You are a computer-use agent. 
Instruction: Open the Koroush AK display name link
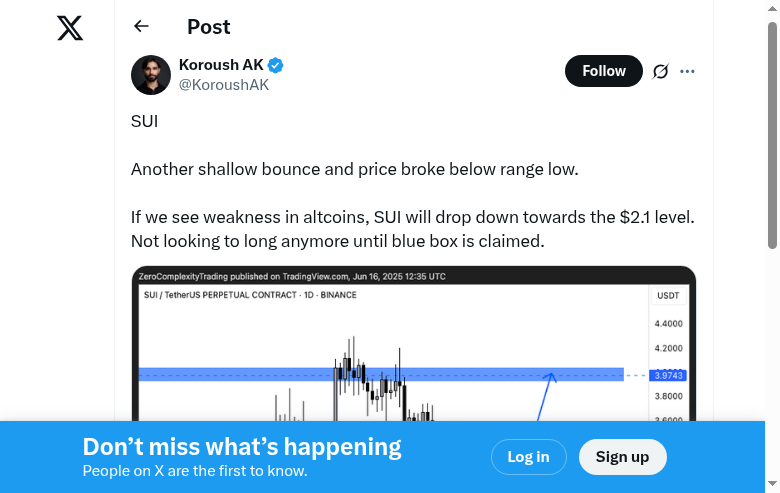(221, 65)
